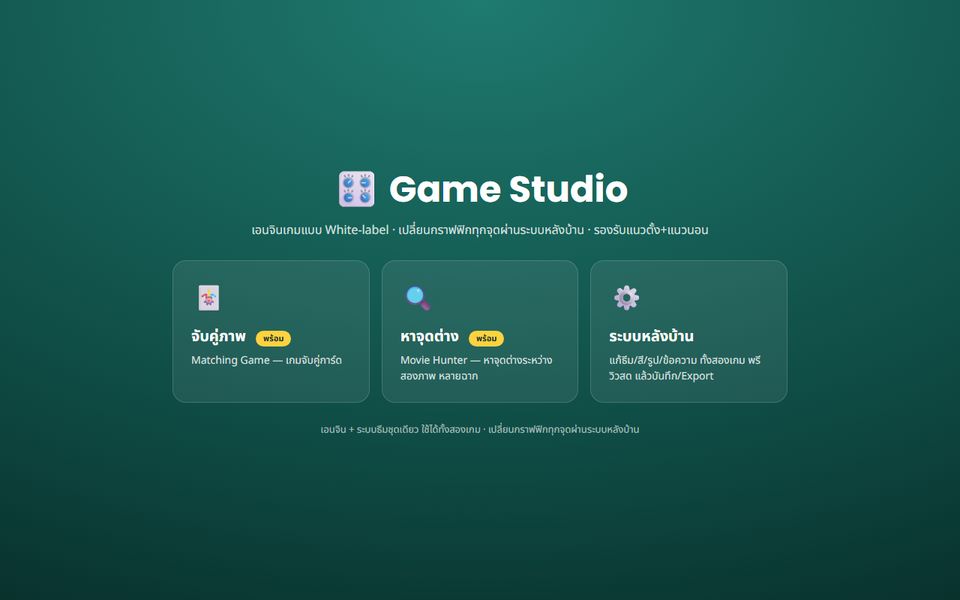Click the magnifying glass icon on หาจุดต่าง
The height and width of the screenshot is (600, 960).
pos(418,298)
